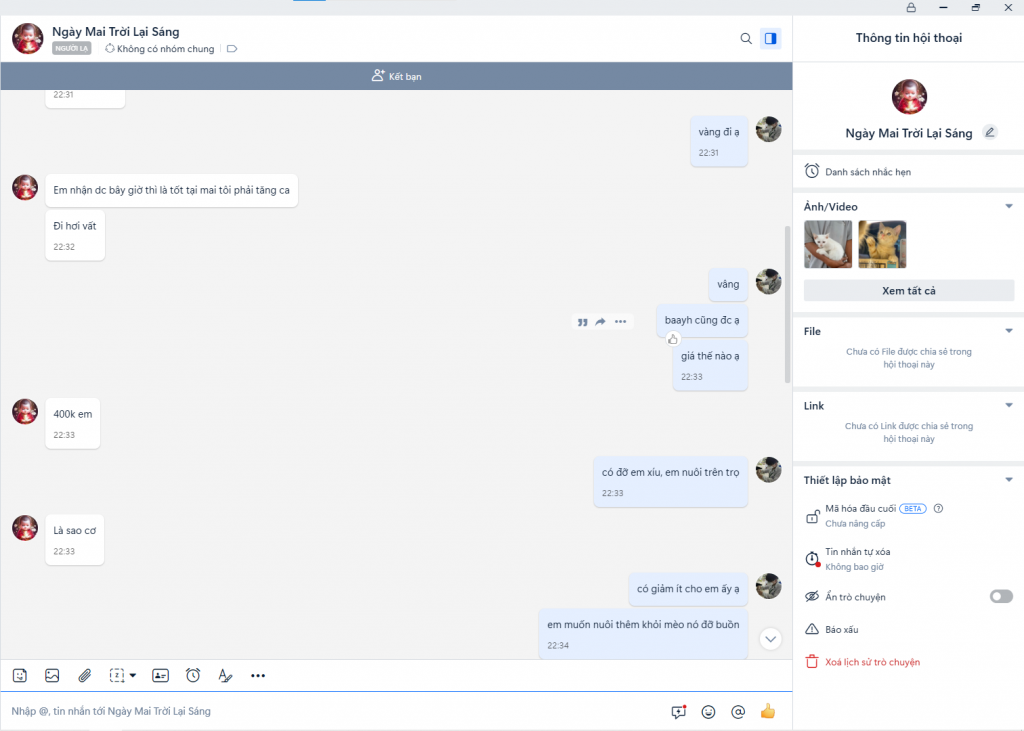Screen dimensions: 1024x731
Task: Select the 'giá thế nào ạ' message
Action: [x=710, y=365]
